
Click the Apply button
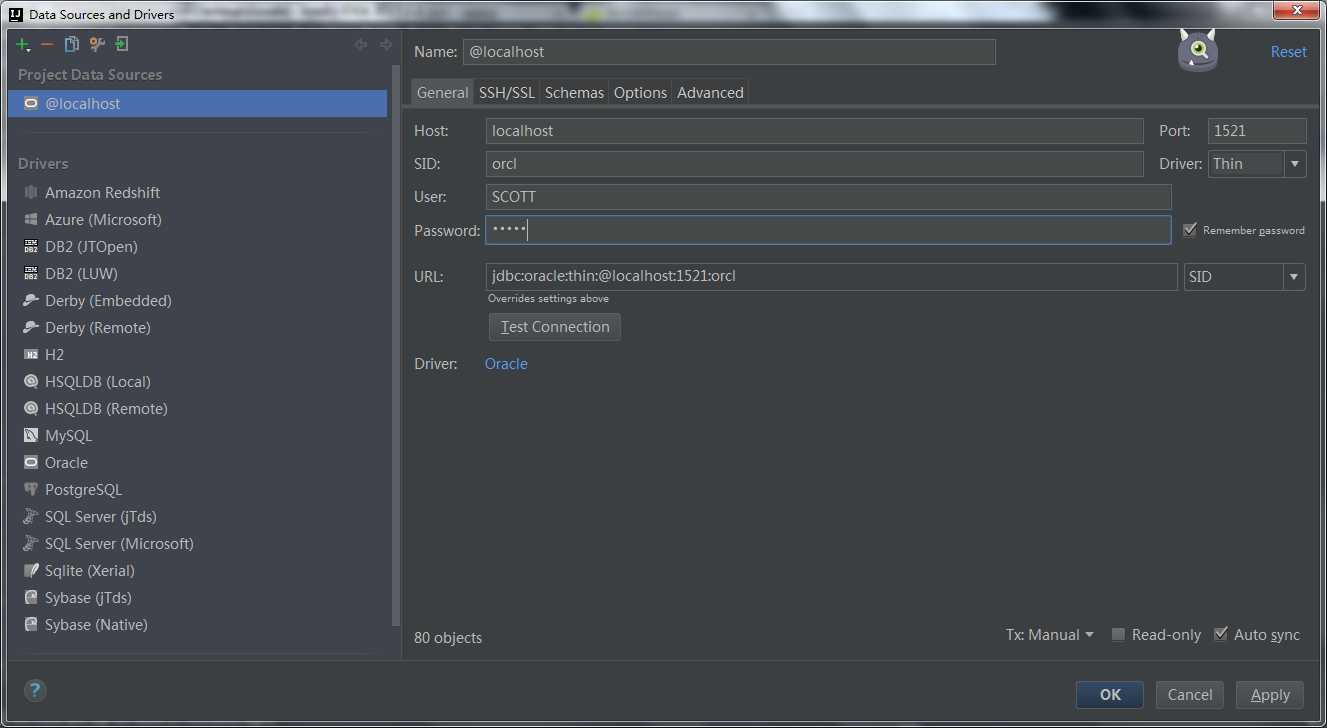coord(1270,695)
